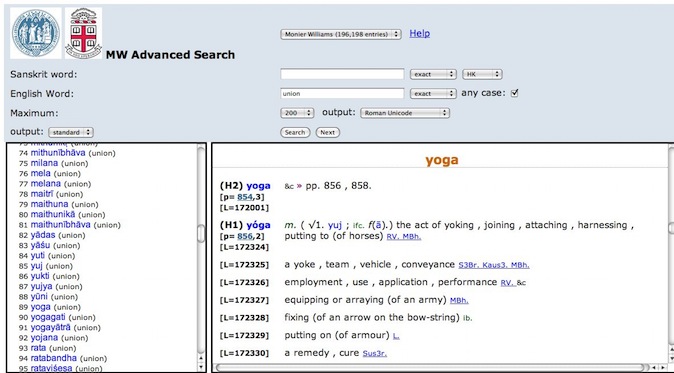674x373 pixels.
Task: Open the MBh. citation after army
Action: tap(459, 301)
